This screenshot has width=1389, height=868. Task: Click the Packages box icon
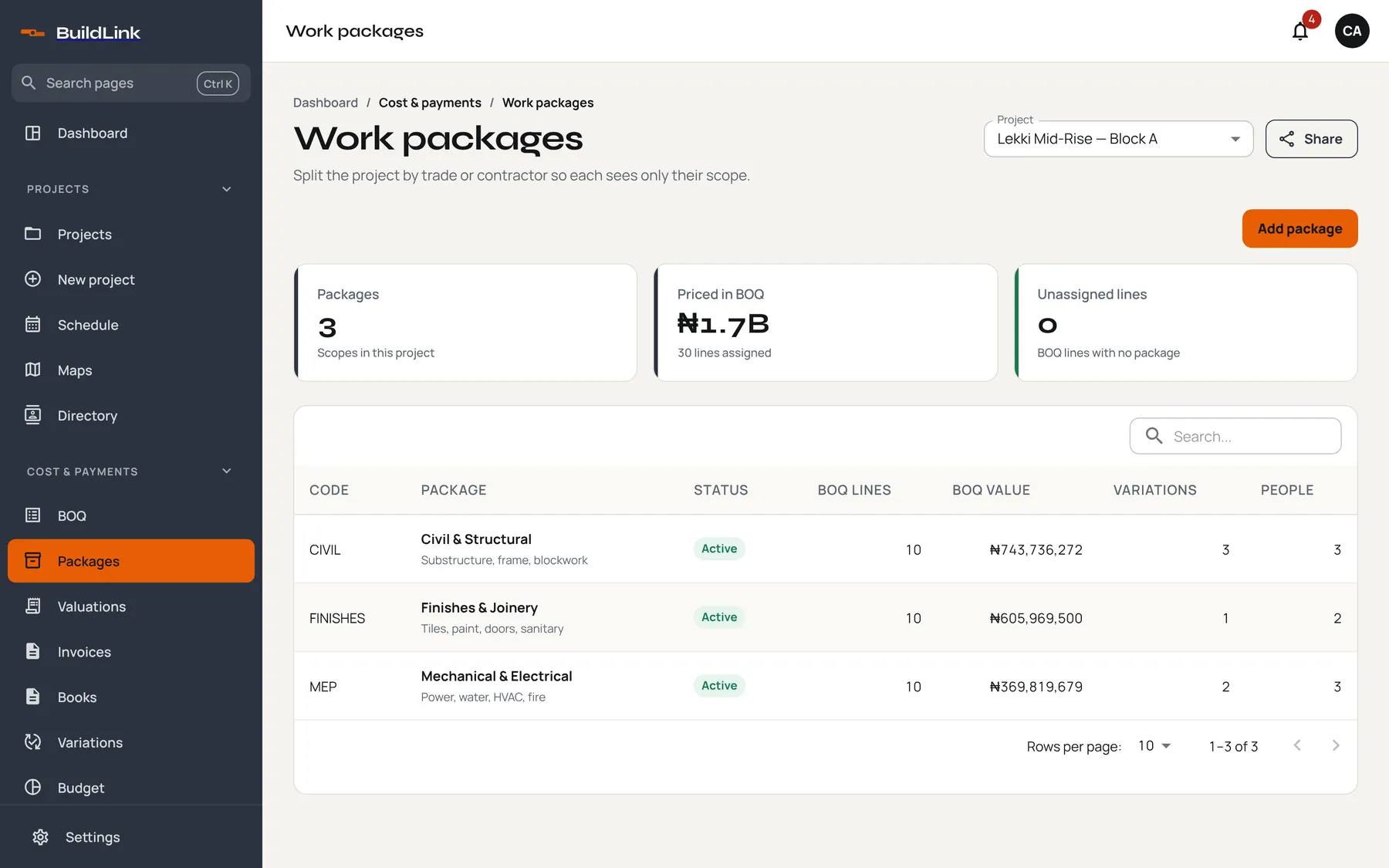tap(32, 561)
